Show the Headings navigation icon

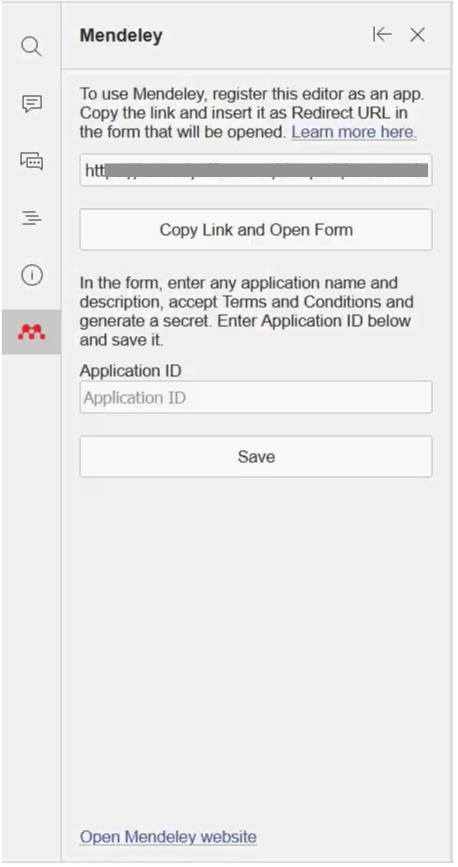32,218
